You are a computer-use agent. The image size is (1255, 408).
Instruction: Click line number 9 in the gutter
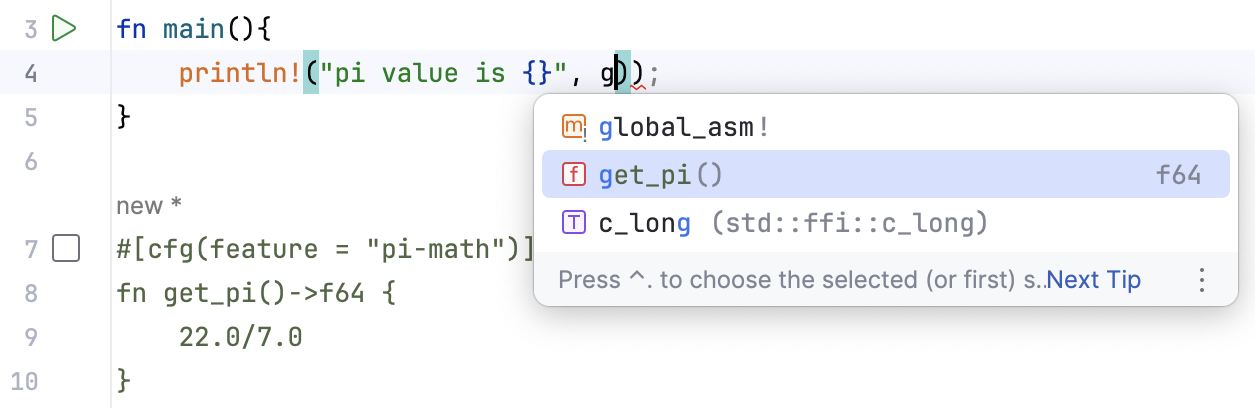30,337
